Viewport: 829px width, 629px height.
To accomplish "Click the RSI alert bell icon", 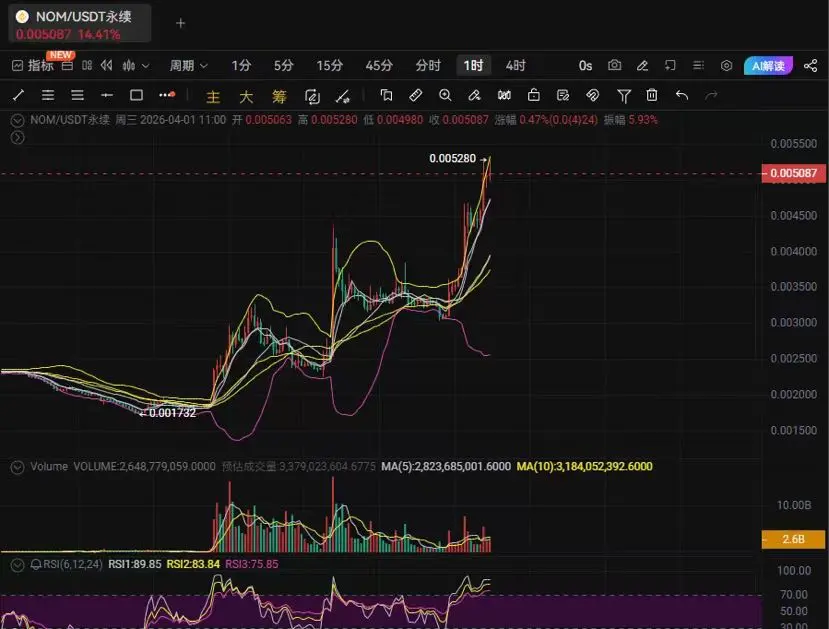I will [x=36, y=565].
